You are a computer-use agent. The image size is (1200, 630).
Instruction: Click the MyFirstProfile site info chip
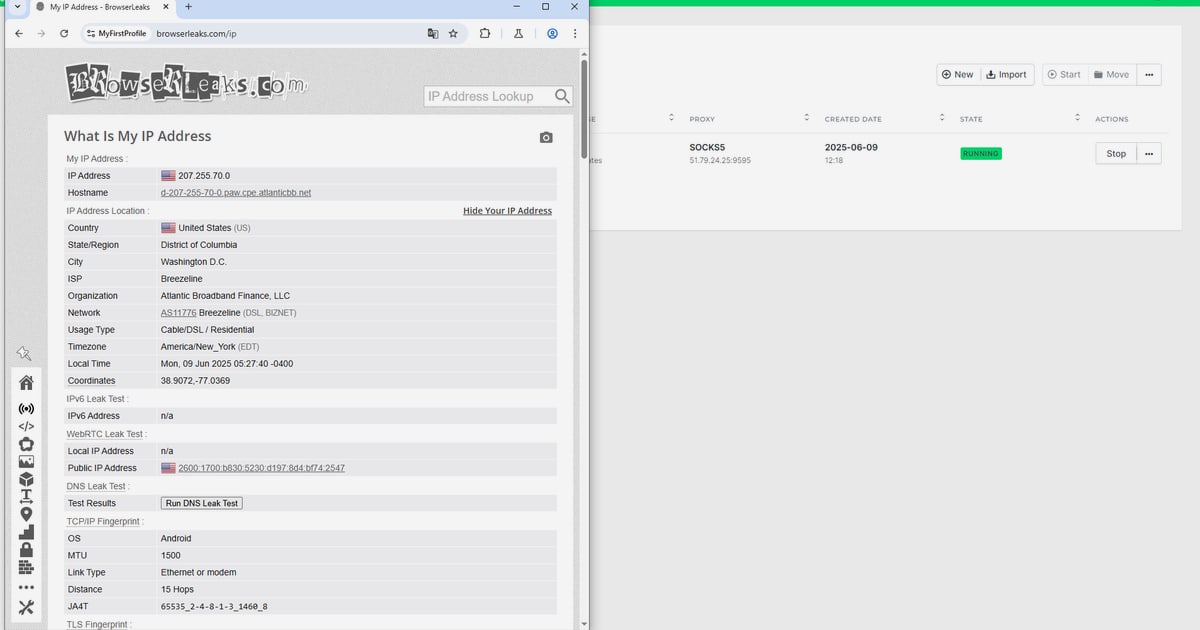116,33
